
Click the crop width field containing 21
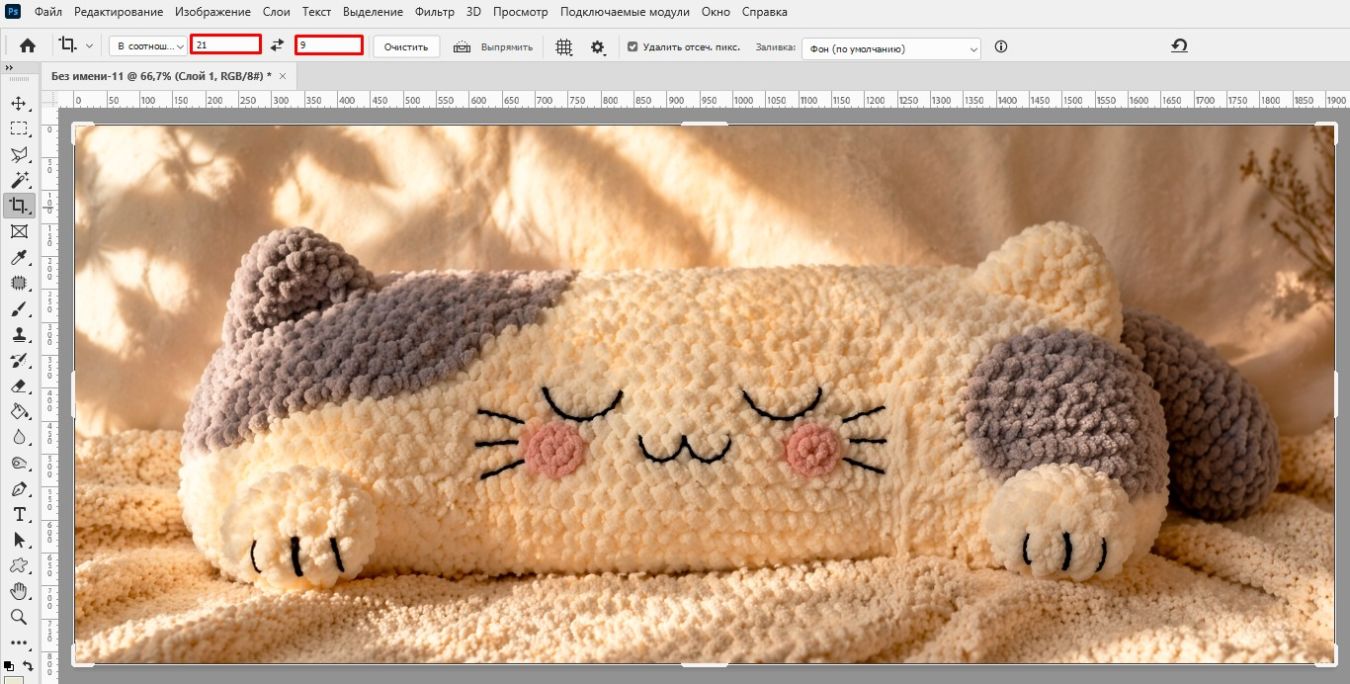coord(226,45)
